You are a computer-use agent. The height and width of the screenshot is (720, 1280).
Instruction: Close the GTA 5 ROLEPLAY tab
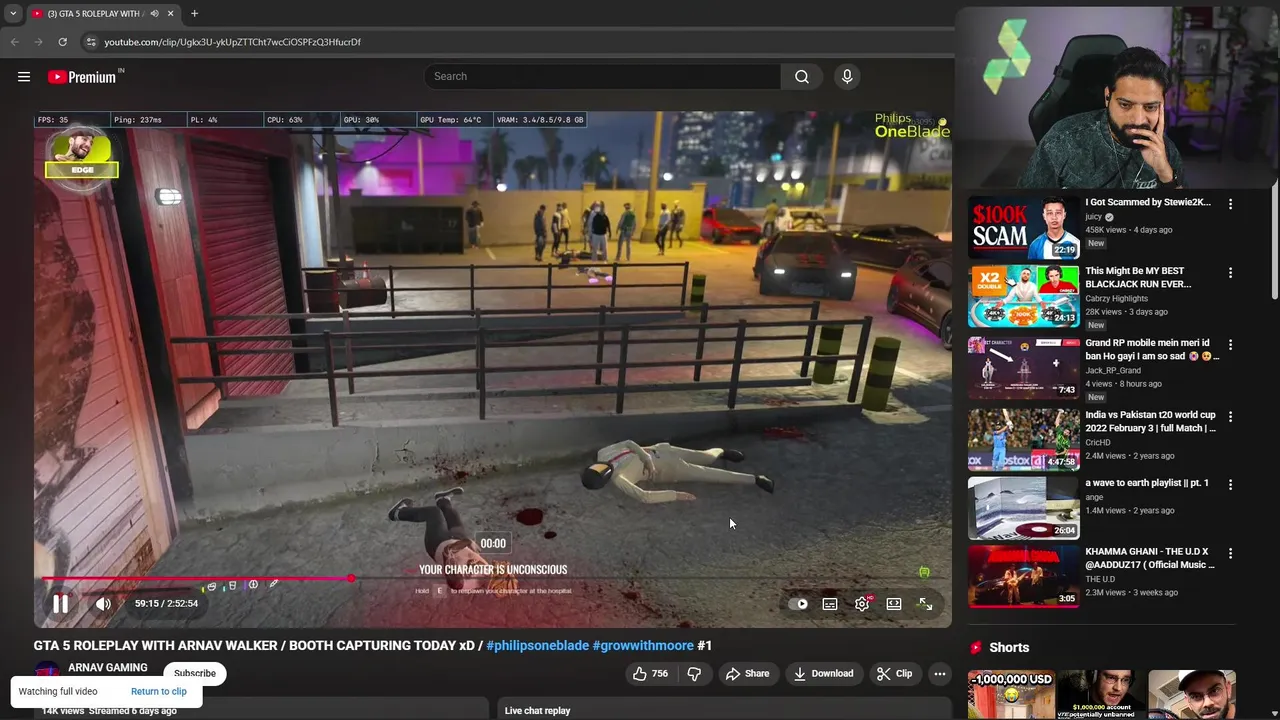tap(170, 14)
